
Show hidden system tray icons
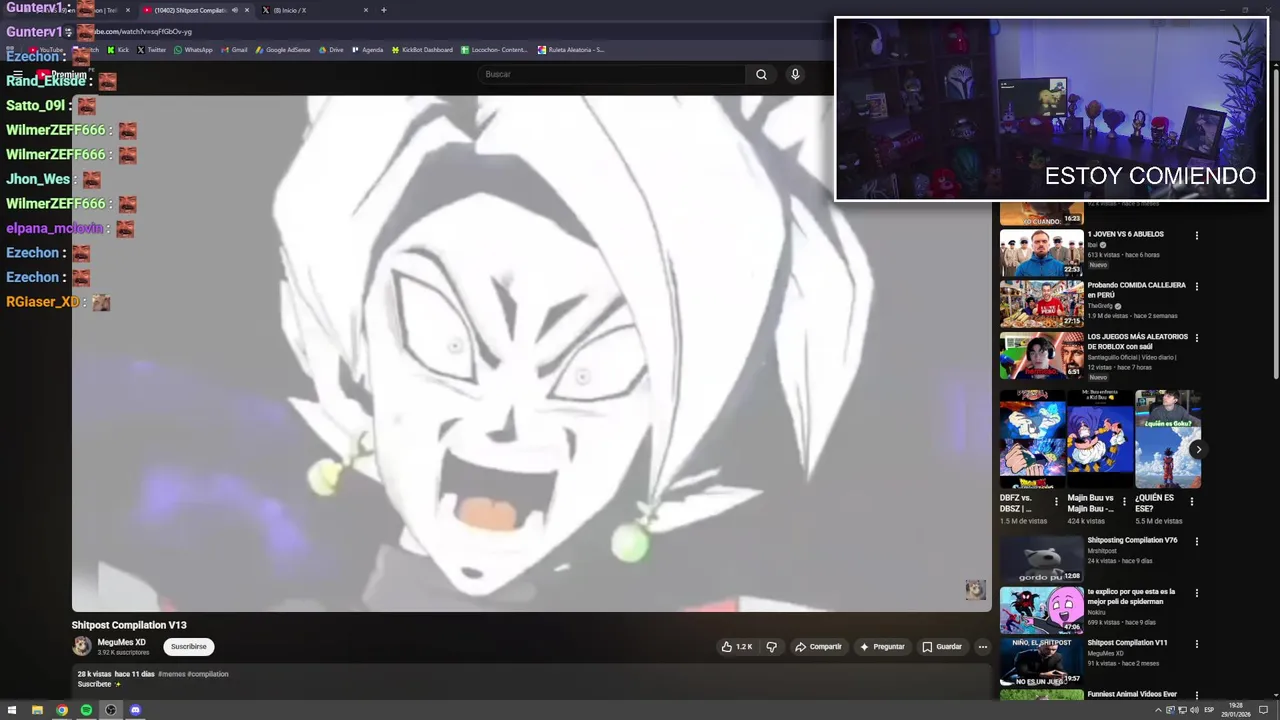tap(1159, 710)
